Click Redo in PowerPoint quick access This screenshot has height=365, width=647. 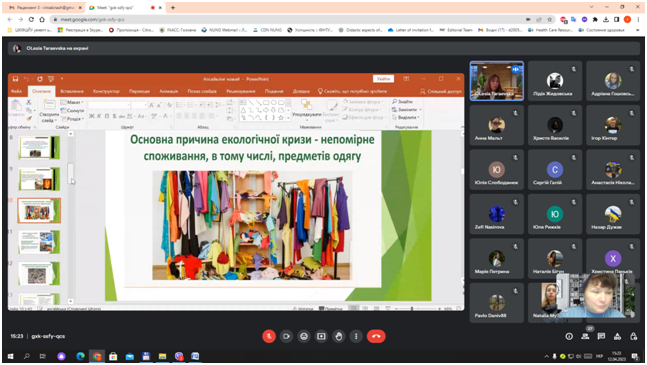[40, 79]
